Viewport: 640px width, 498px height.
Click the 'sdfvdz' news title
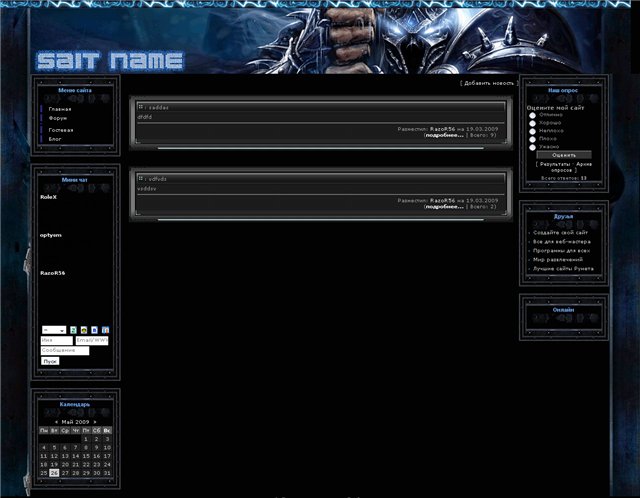point(158,179)
